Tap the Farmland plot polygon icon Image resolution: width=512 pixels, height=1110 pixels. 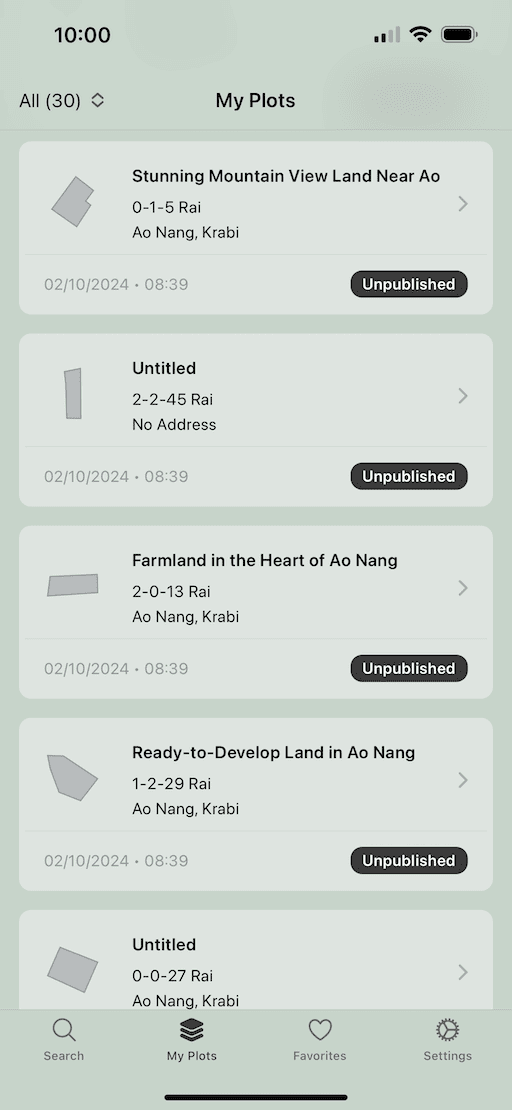[x=72, y=585]
